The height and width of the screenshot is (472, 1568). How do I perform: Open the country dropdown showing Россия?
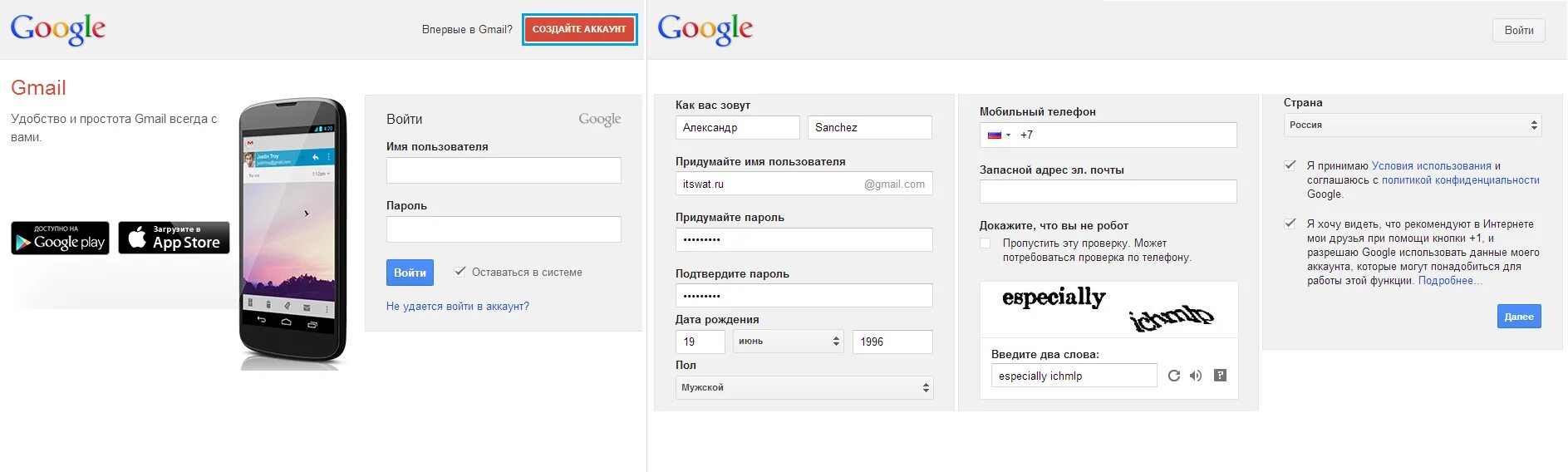[1412, 125]
